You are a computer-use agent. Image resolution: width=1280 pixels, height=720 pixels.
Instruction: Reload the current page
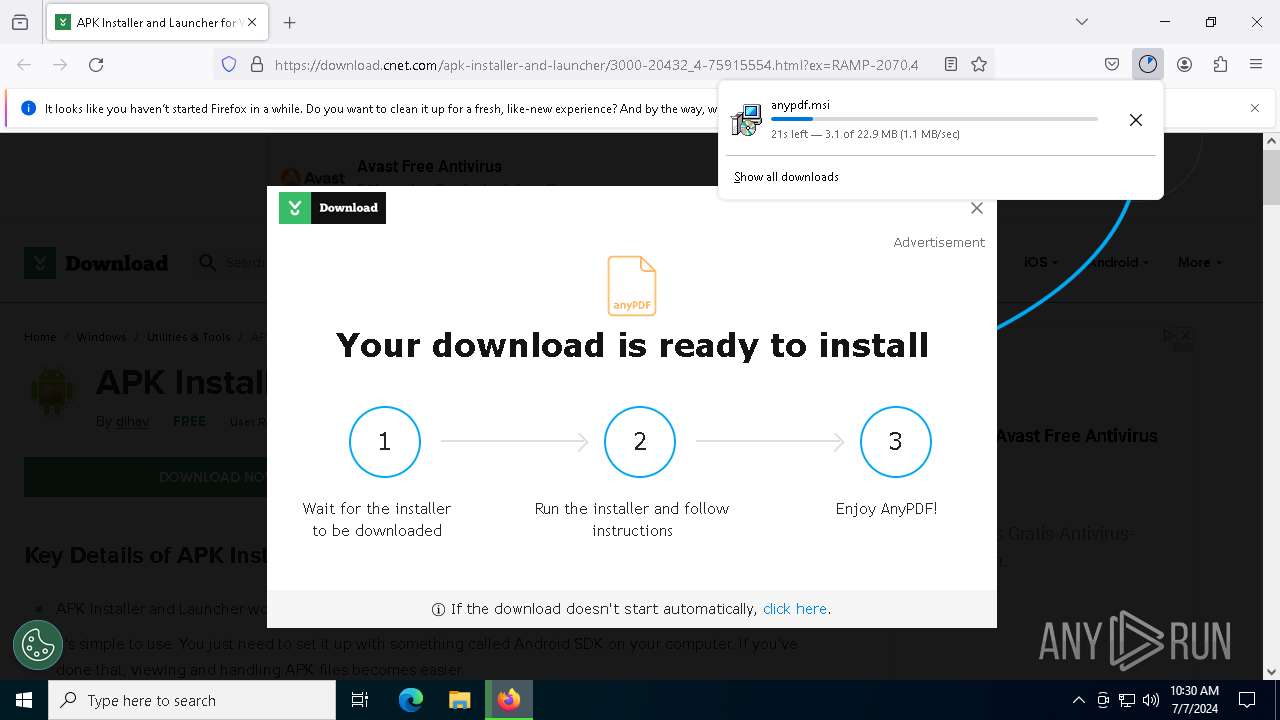tap(96, 64)
